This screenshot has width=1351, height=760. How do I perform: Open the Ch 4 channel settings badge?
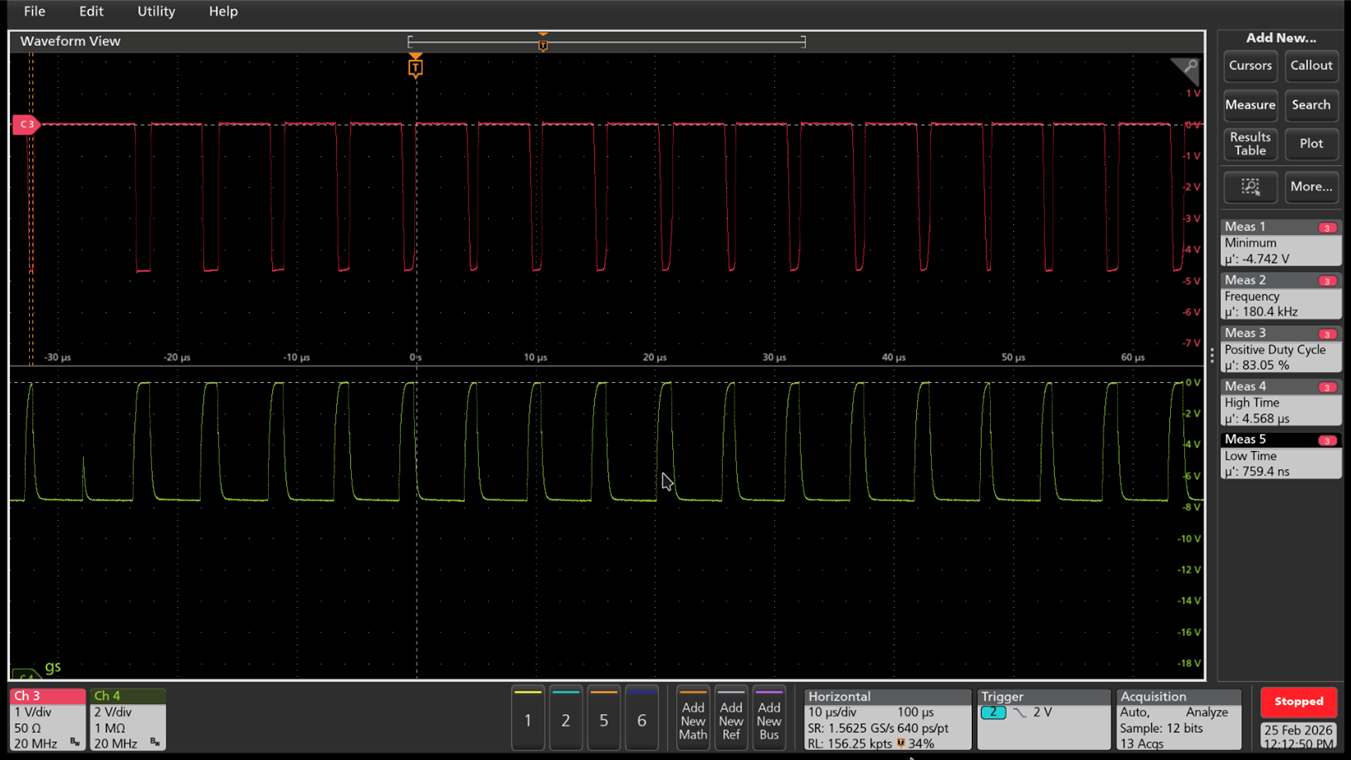pos(127,719)
